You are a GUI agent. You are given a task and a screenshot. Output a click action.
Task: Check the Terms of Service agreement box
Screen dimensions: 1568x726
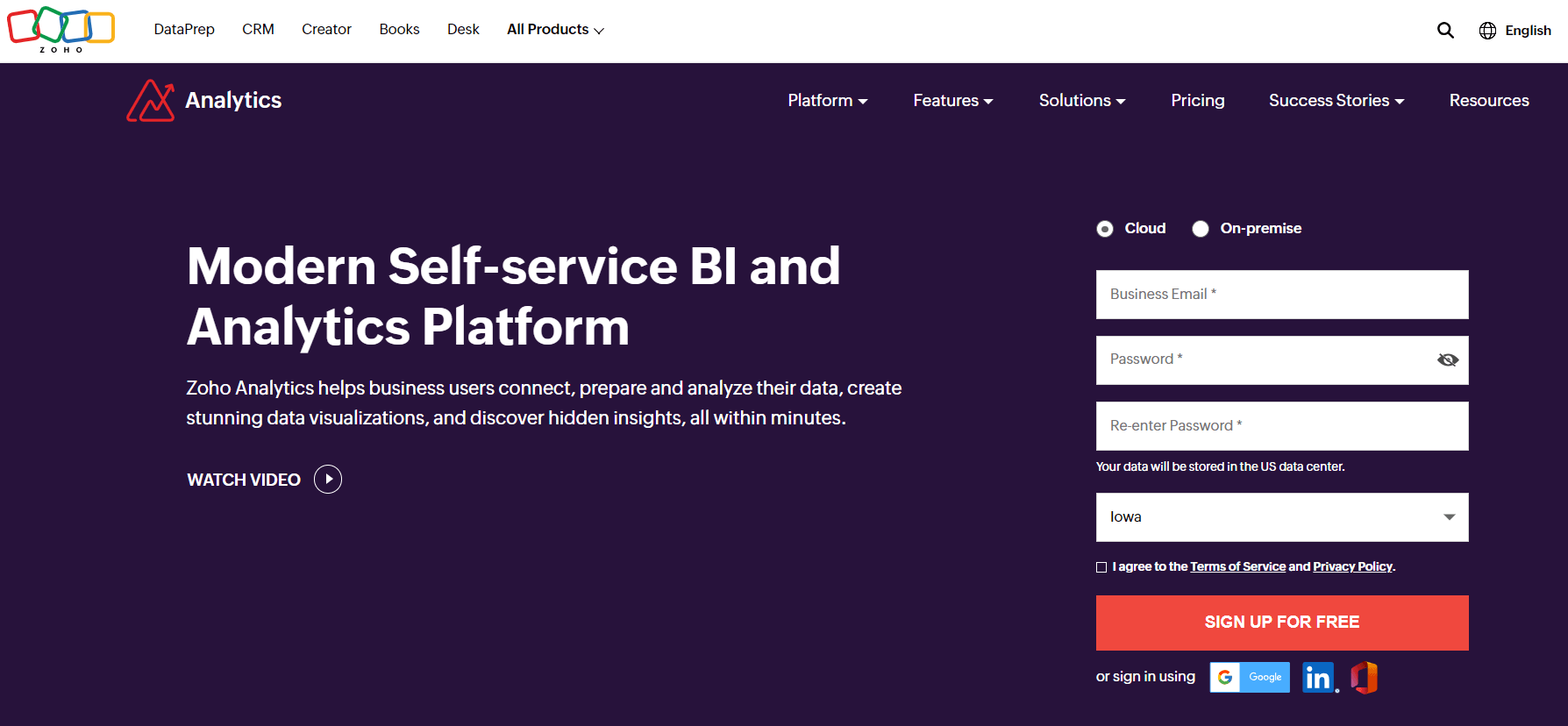click(x=1101, y=567)
